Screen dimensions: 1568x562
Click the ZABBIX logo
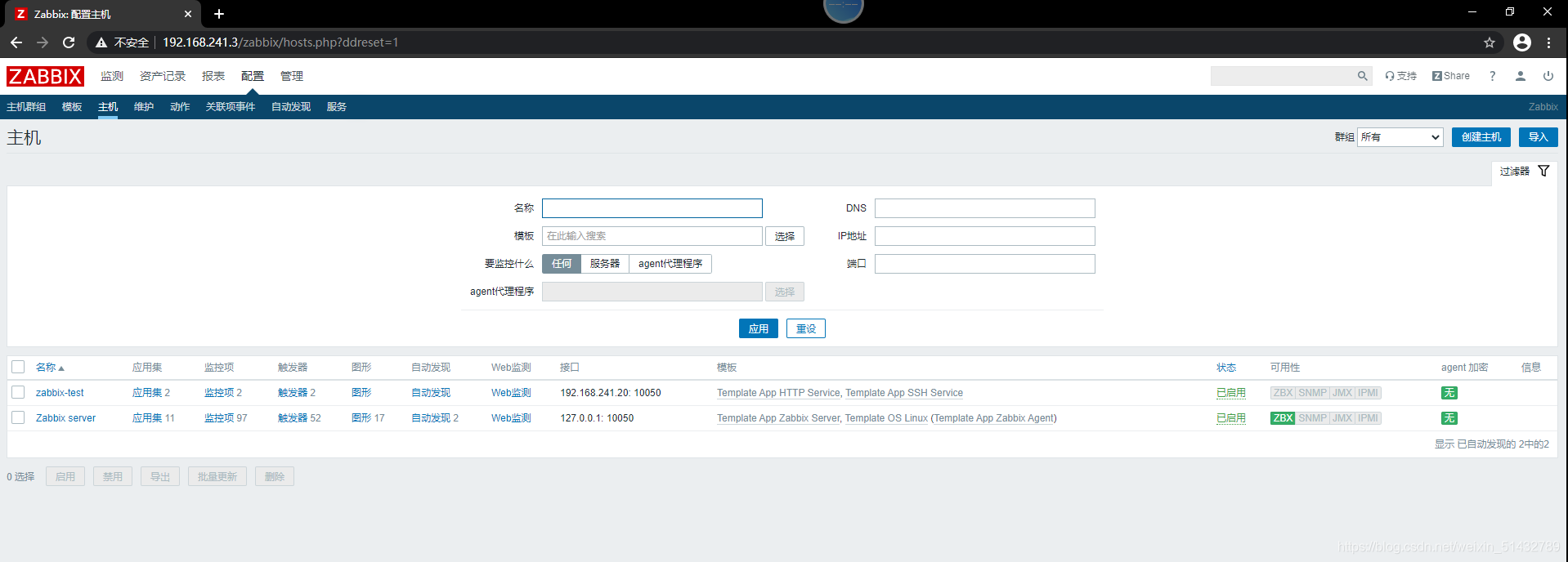(x=45, y=76)
